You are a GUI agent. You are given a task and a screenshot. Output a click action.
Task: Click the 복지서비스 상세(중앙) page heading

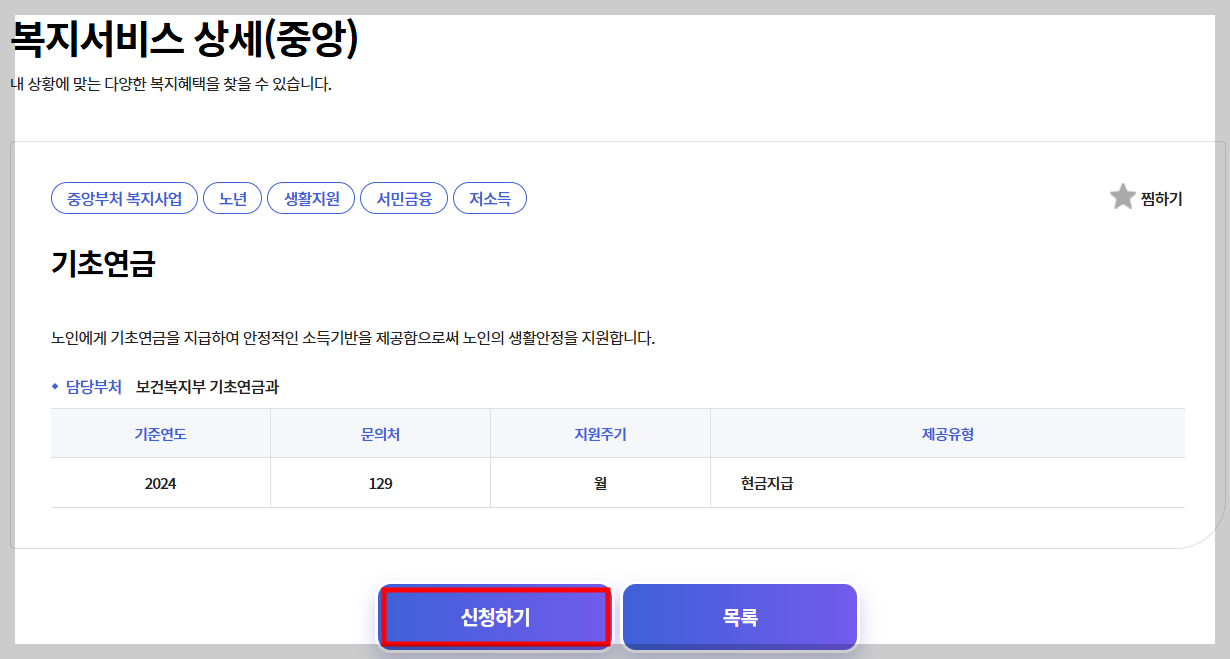pyautogui.click(x=184, y=40)
